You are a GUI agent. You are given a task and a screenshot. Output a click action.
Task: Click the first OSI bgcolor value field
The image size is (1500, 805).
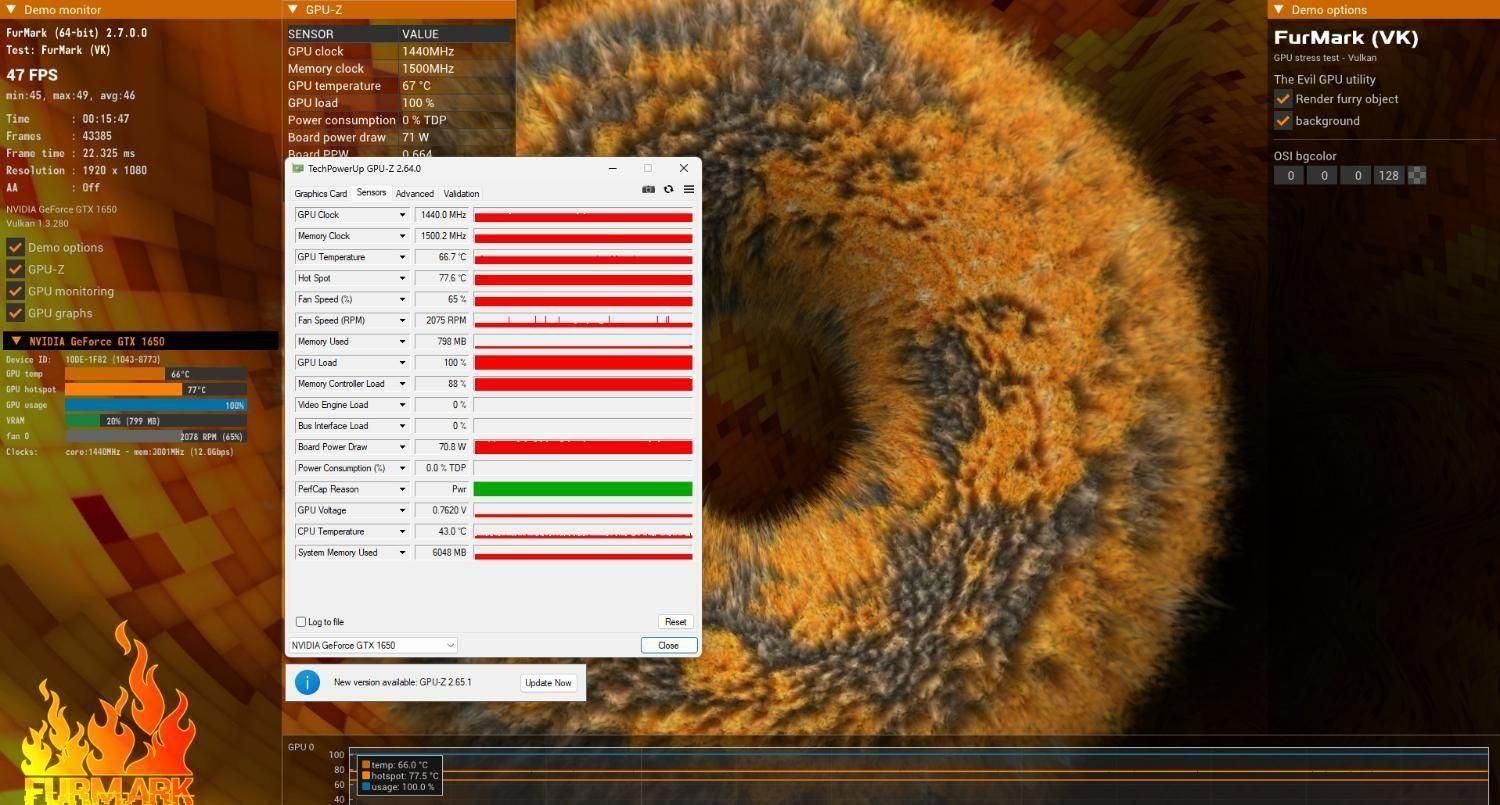coord(1289,176)
